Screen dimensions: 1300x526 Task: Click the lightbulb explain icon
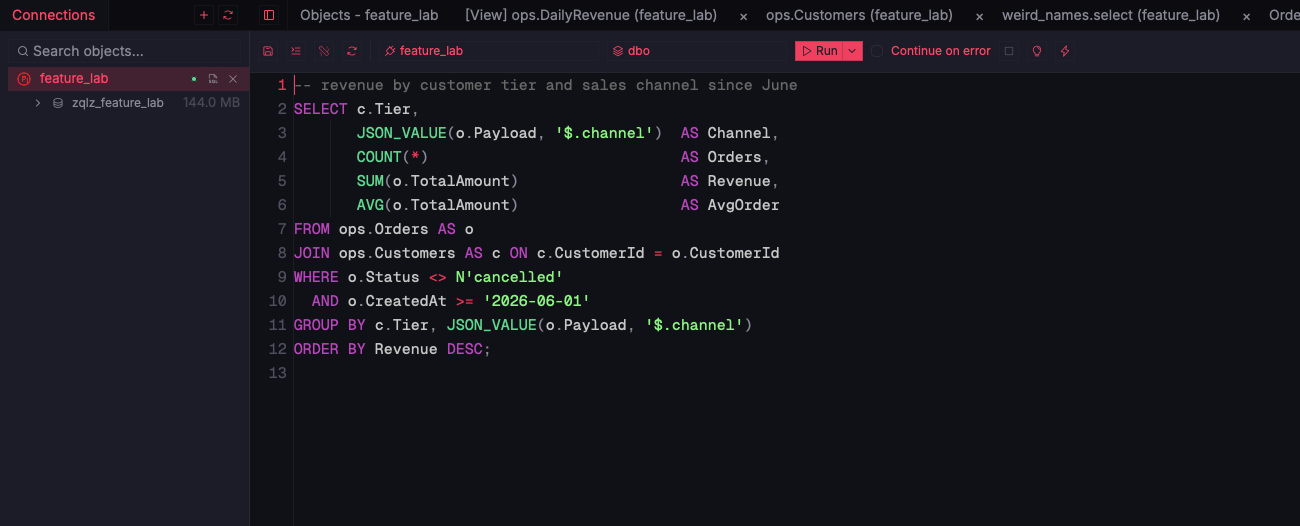(x=1037, y=51)
